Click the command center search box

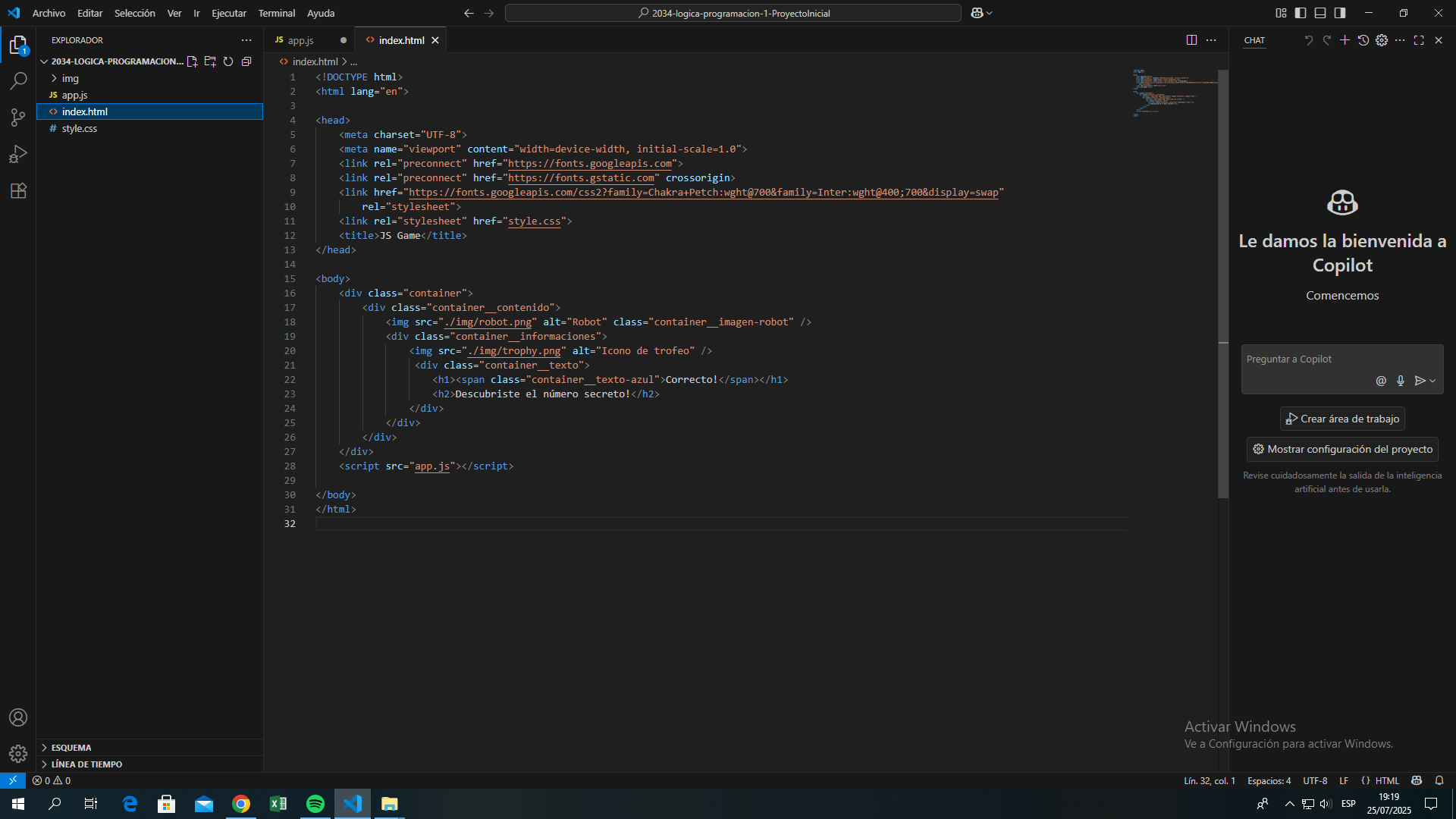[733, 13]
